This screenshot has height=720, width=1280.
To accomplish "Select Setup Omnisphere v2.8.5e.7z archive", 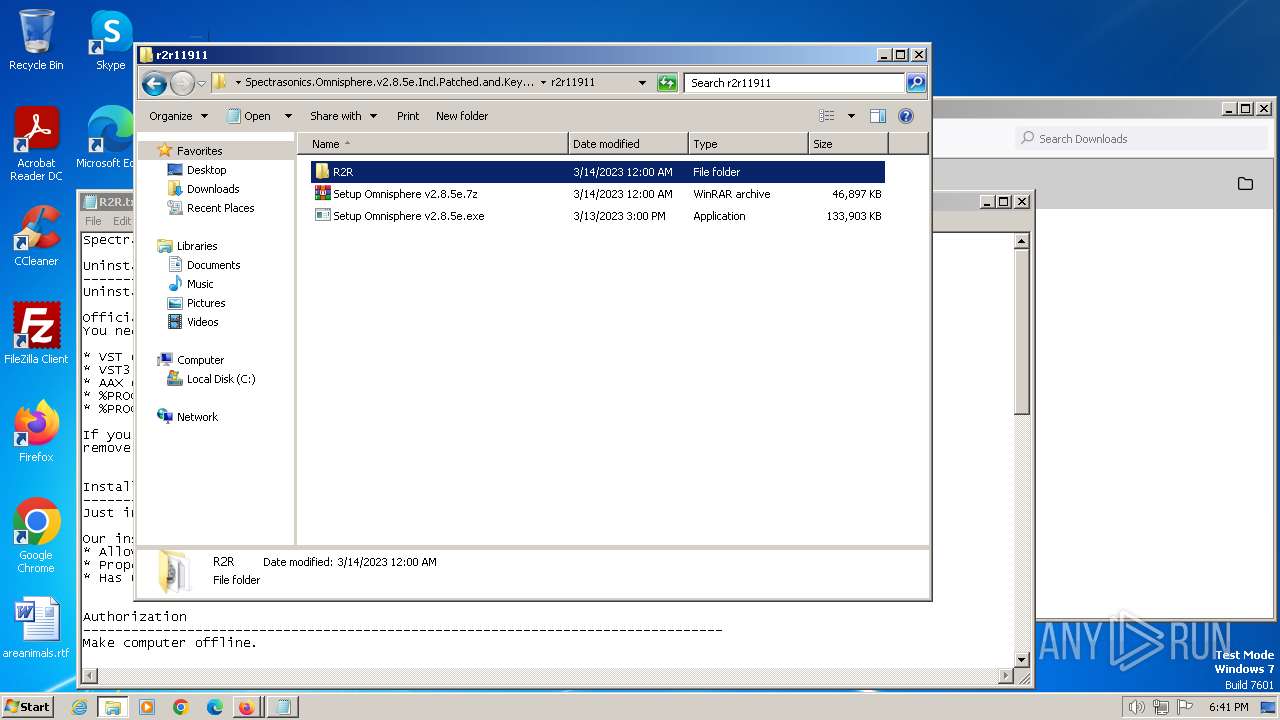I will [598, 194].
